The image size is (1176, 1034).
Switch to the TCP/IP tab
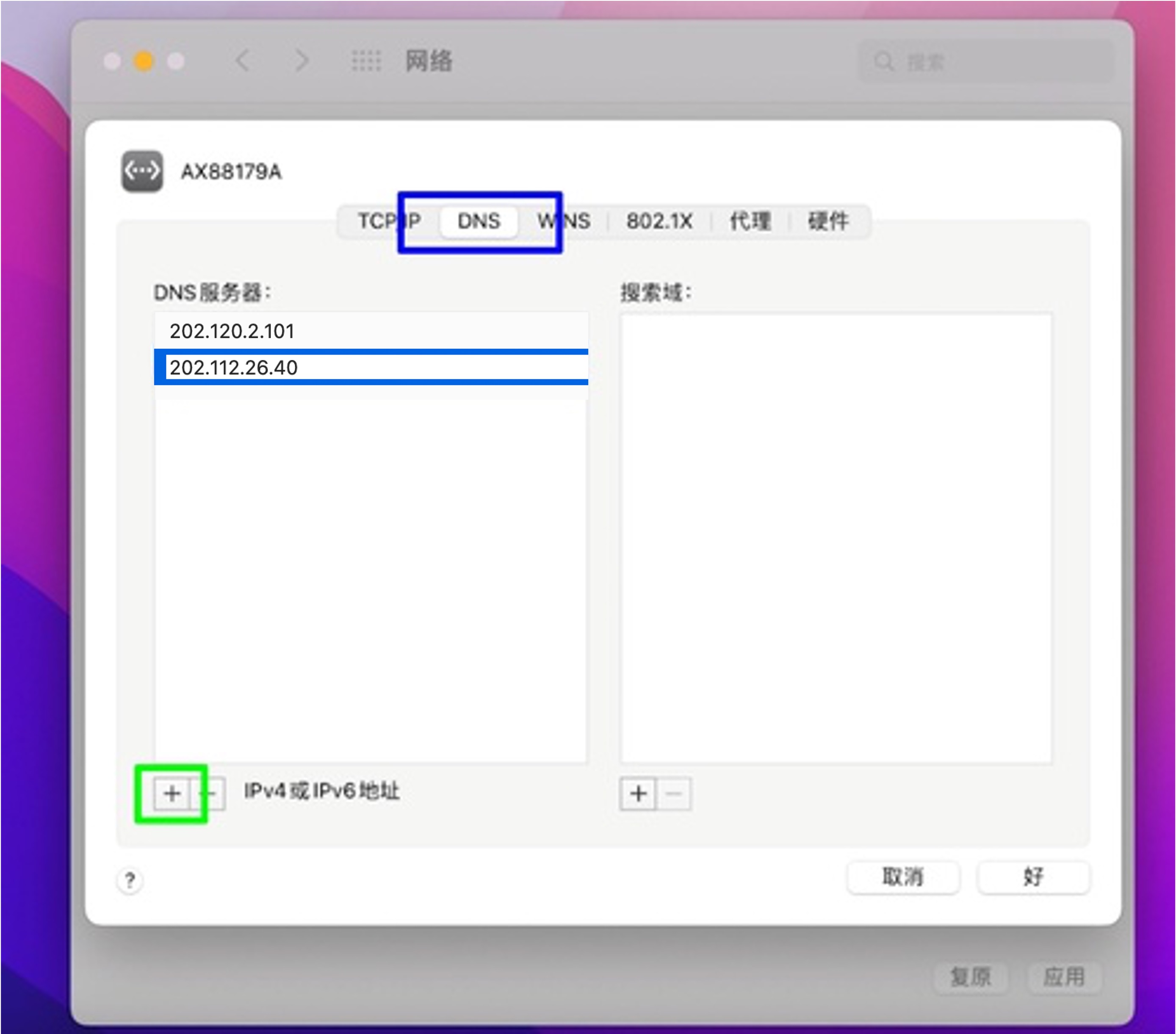(x=389, y=221)
